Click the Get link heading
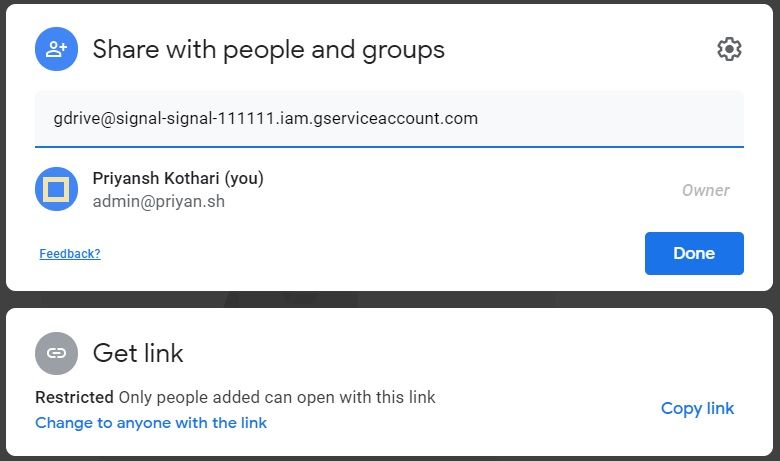Viewport: 780px width, 461px height. point(138,353)
